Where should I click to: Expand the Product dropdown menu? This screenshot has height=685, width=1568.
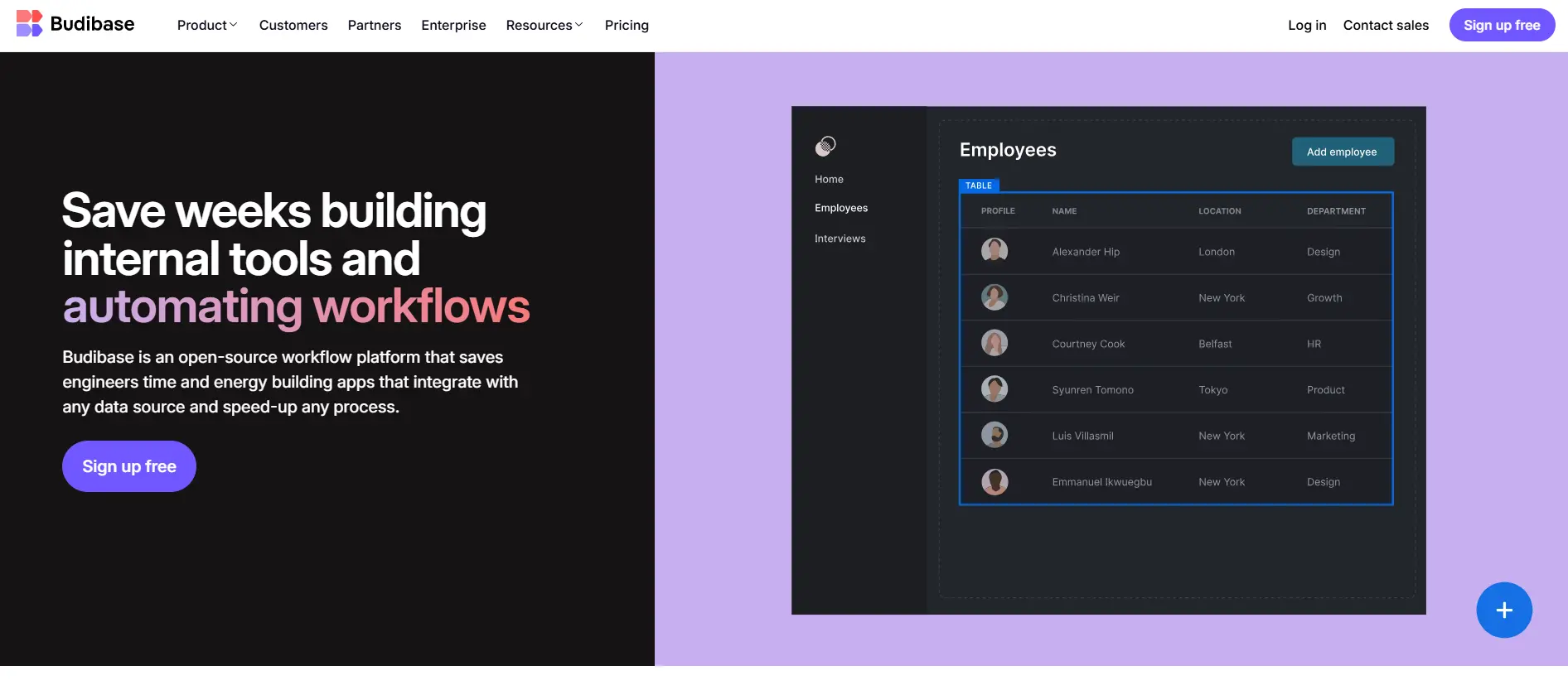coord(207,25)
